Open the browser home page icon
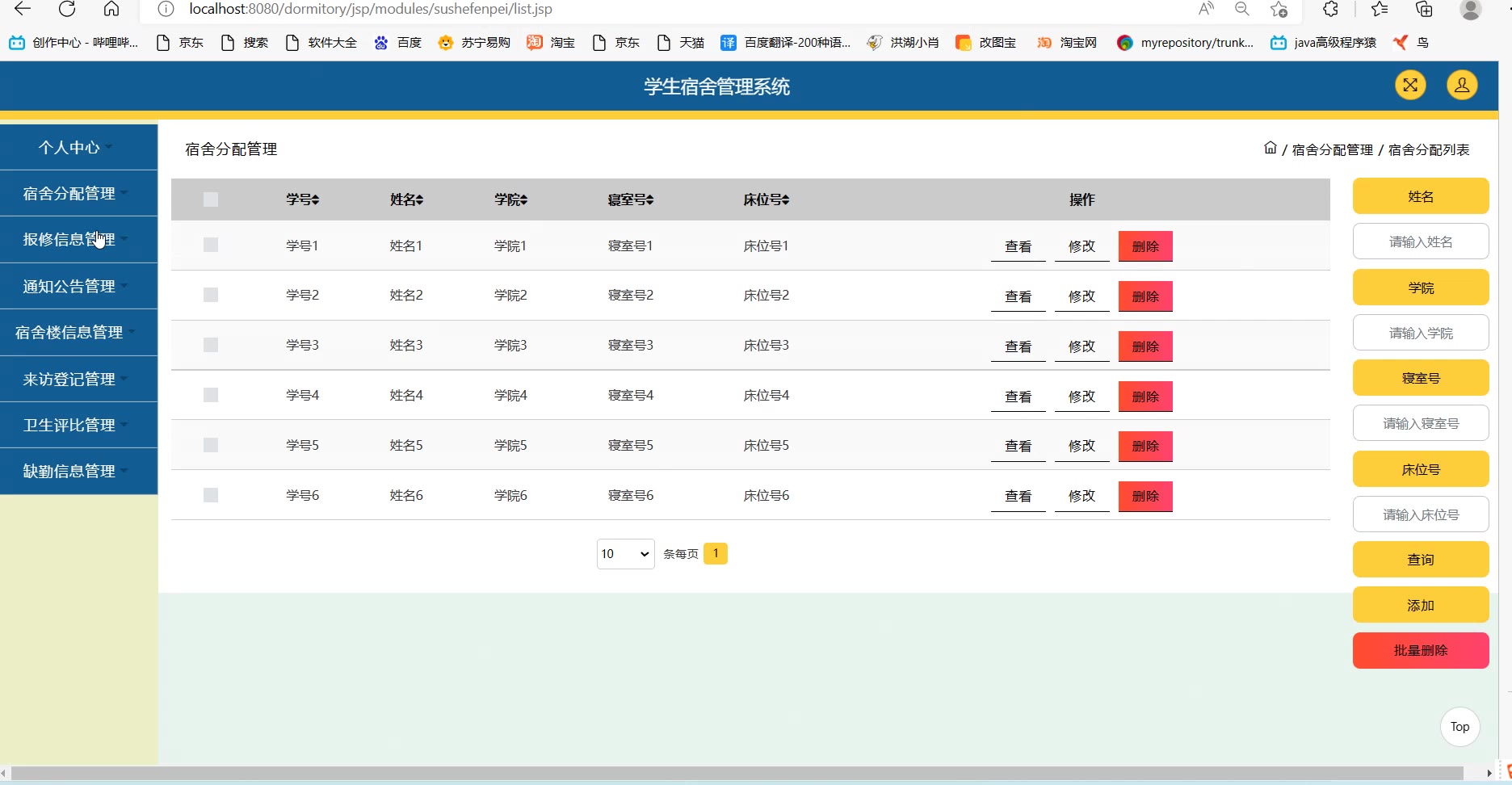The width and height of the screenshot is (1512, 785). tap(111, 9)
